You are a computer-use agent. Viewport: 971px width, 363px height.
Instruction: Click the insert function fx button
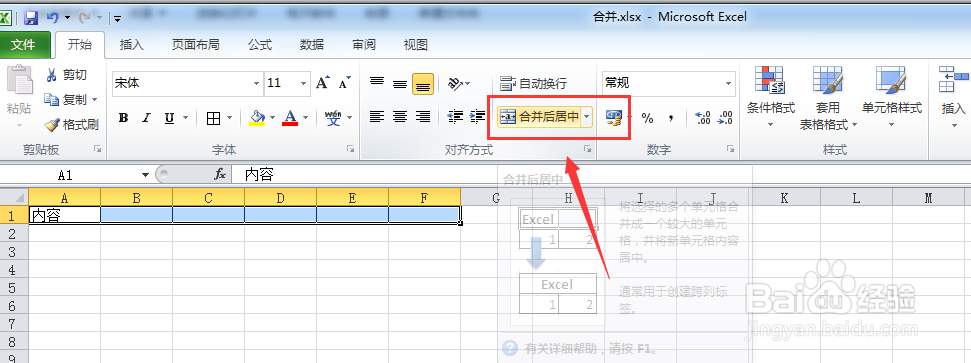[220, 175]
